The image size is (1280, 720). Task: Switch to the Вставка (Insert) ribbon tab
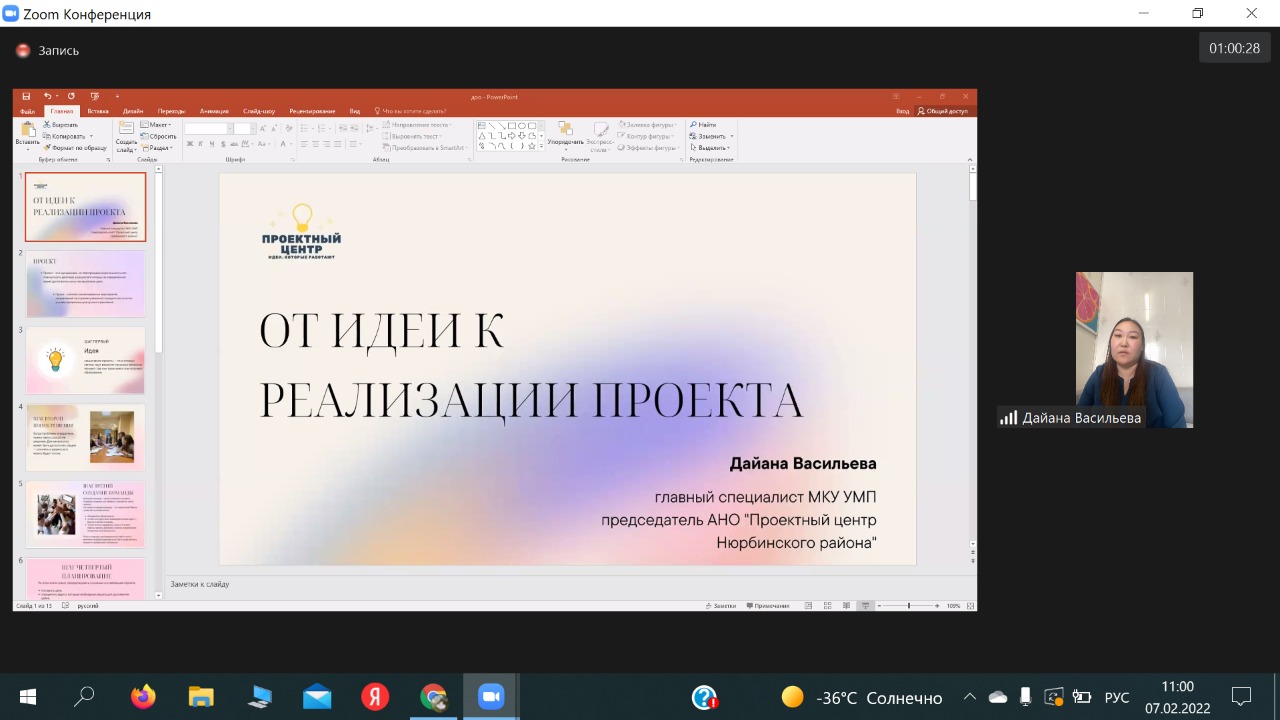(x=98, y=111)
